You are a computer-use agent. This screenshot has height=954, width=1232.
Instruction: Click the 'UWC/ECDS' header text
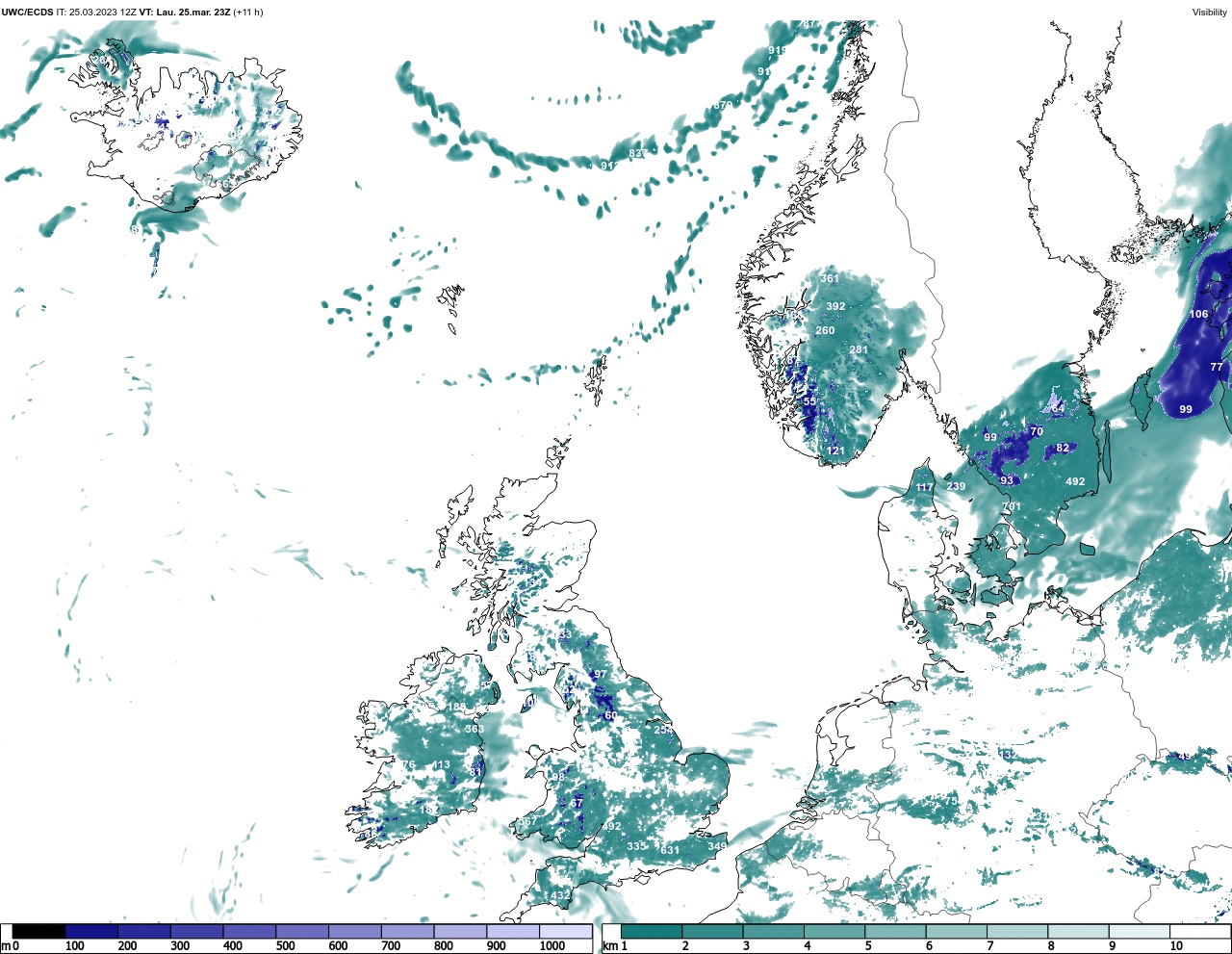click(x=27, y=12)
